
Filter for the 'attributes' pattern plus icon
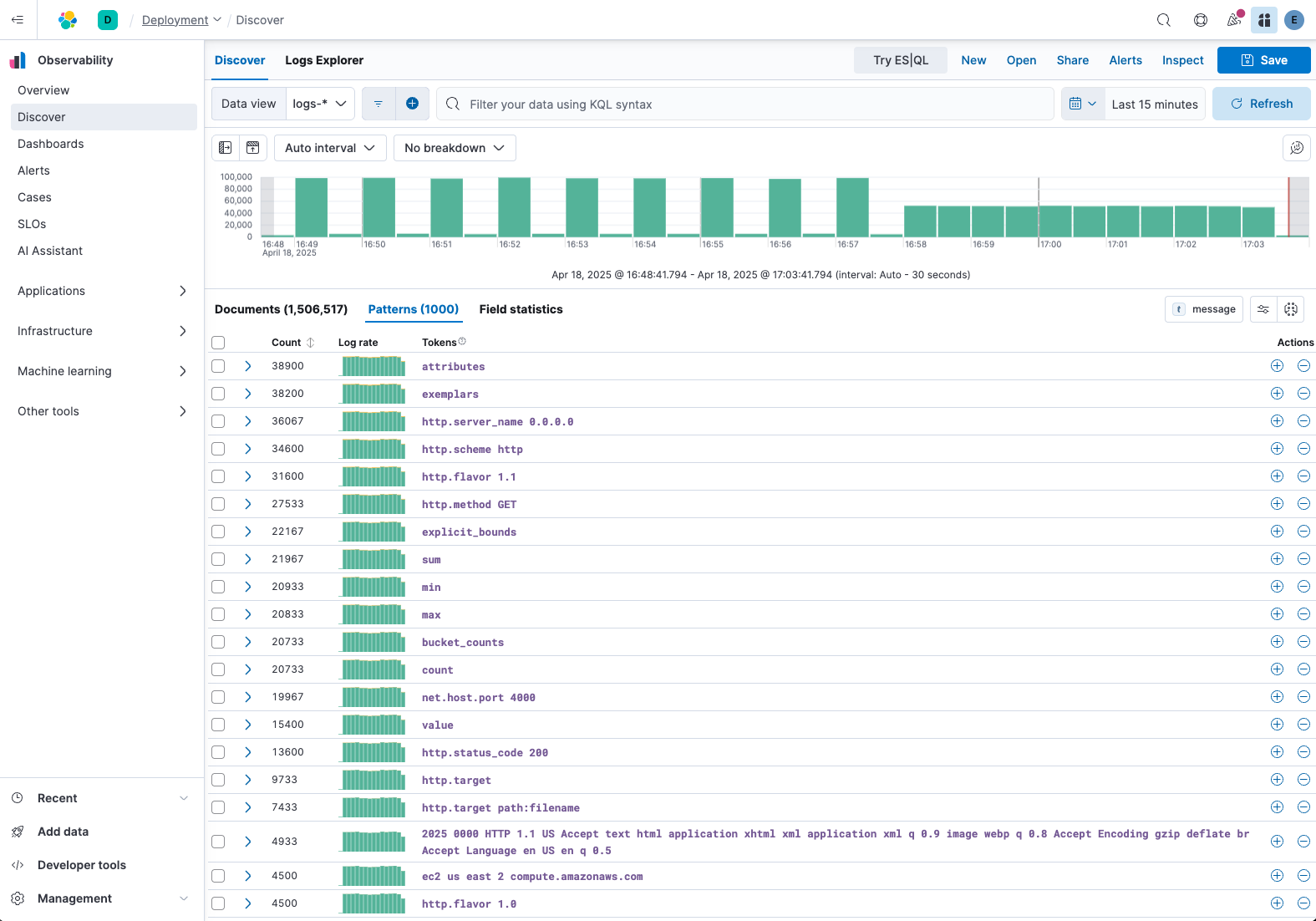[1277, 366]
